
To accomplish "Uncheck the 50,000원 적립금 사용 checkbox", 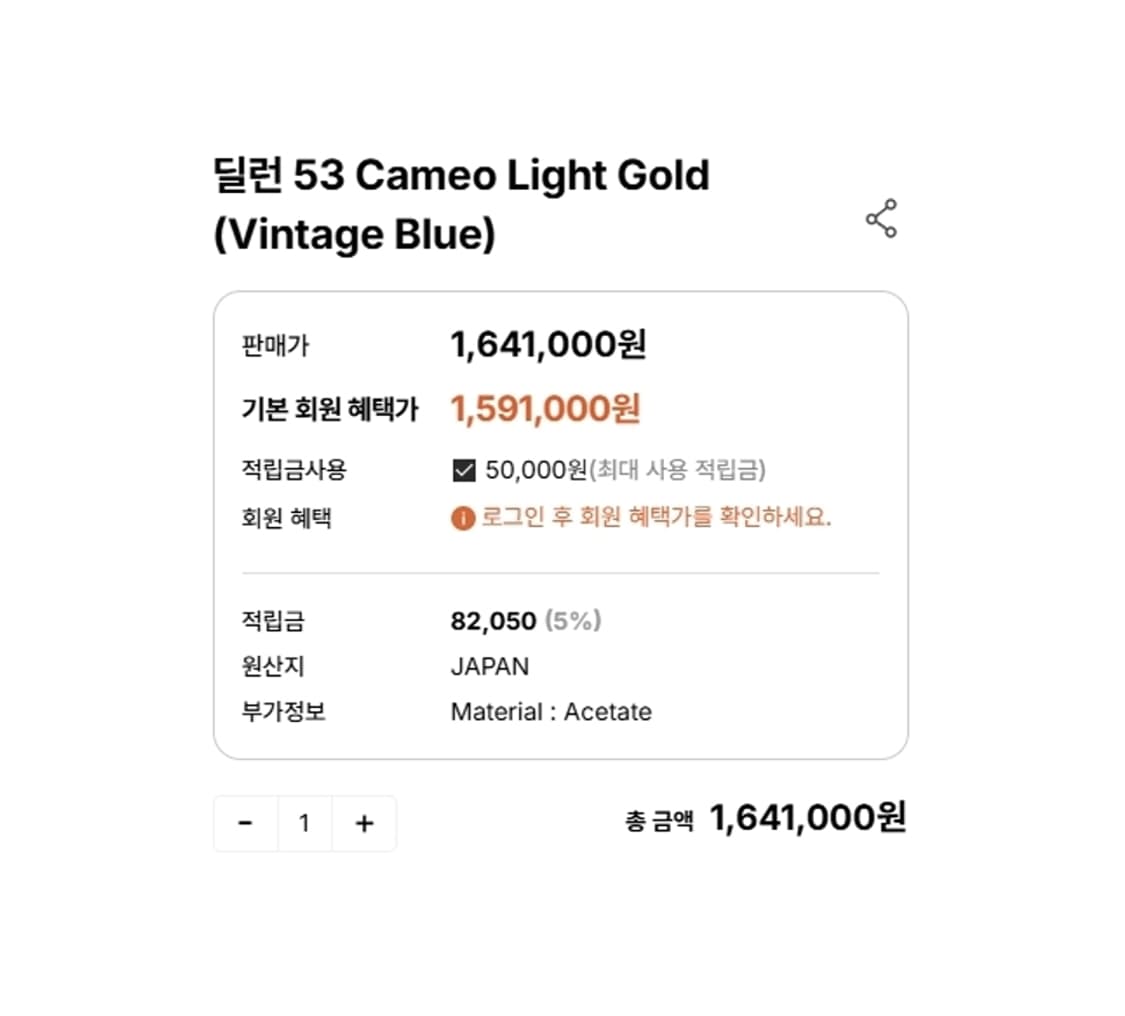I will pos(462,470).
